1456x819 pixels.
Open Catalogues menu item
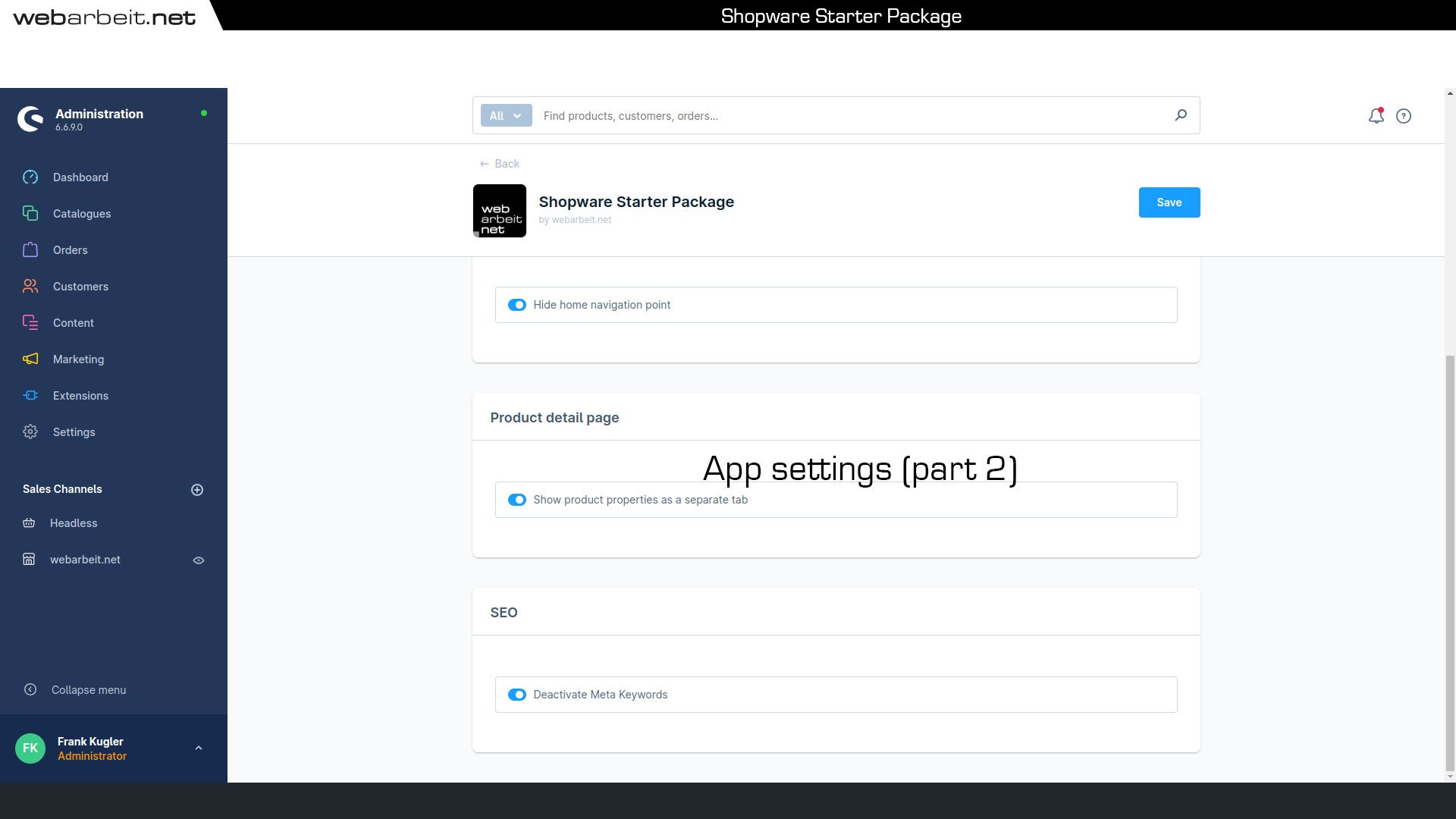pos(82,214)
